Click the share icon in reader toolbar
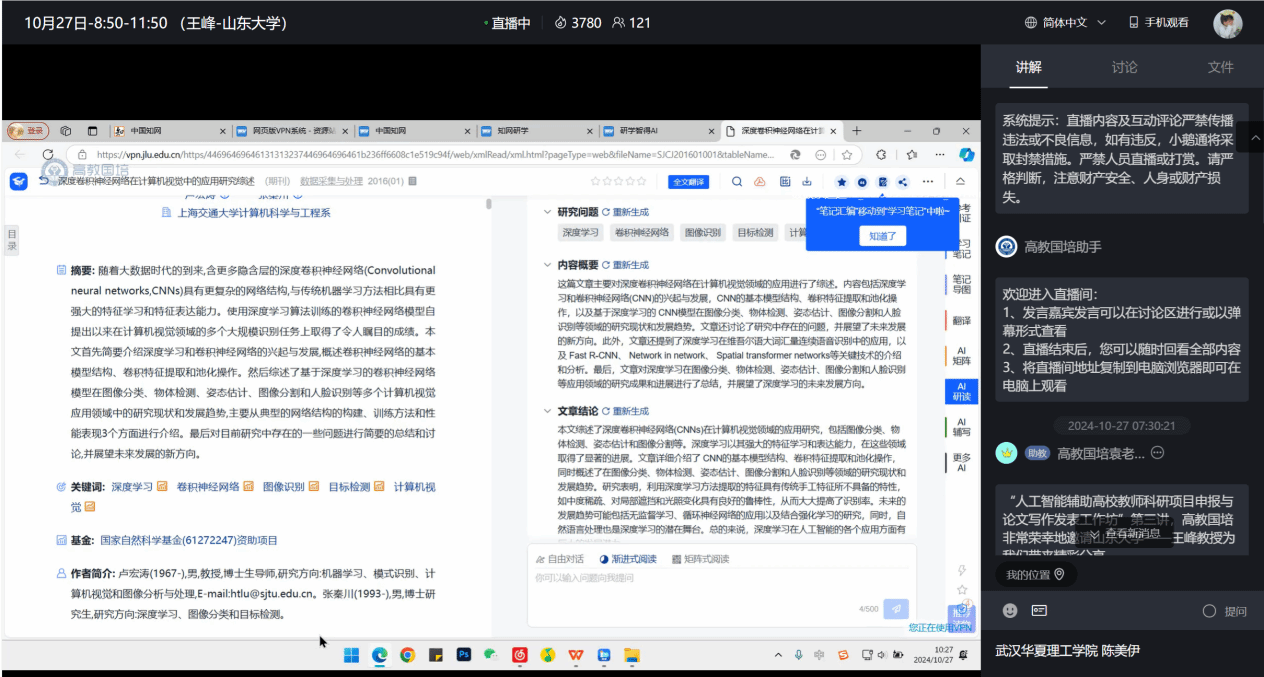The width and height of the screenshot is (1264, 677). click(903, 182)
